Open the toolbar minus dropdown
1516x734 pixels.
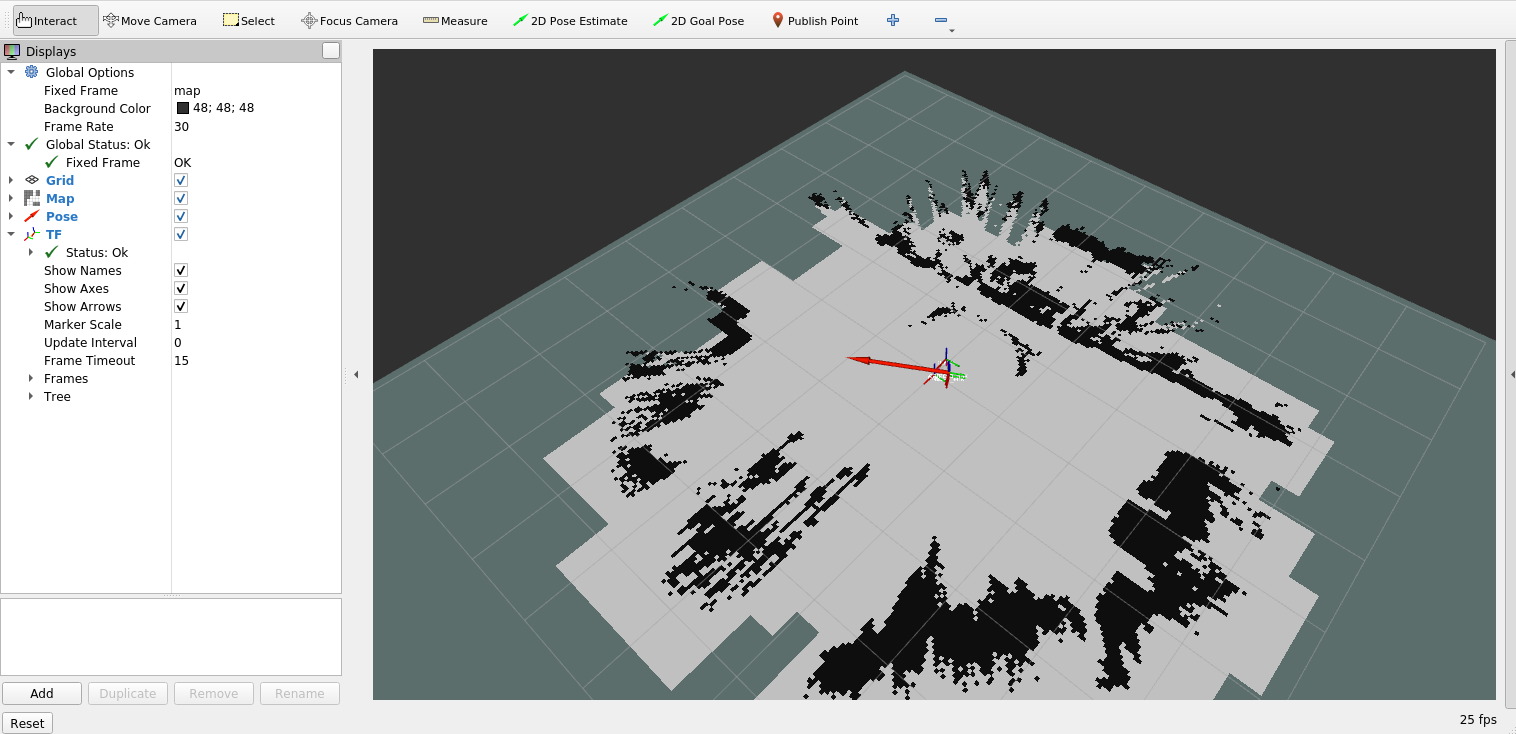pos(942,21)
